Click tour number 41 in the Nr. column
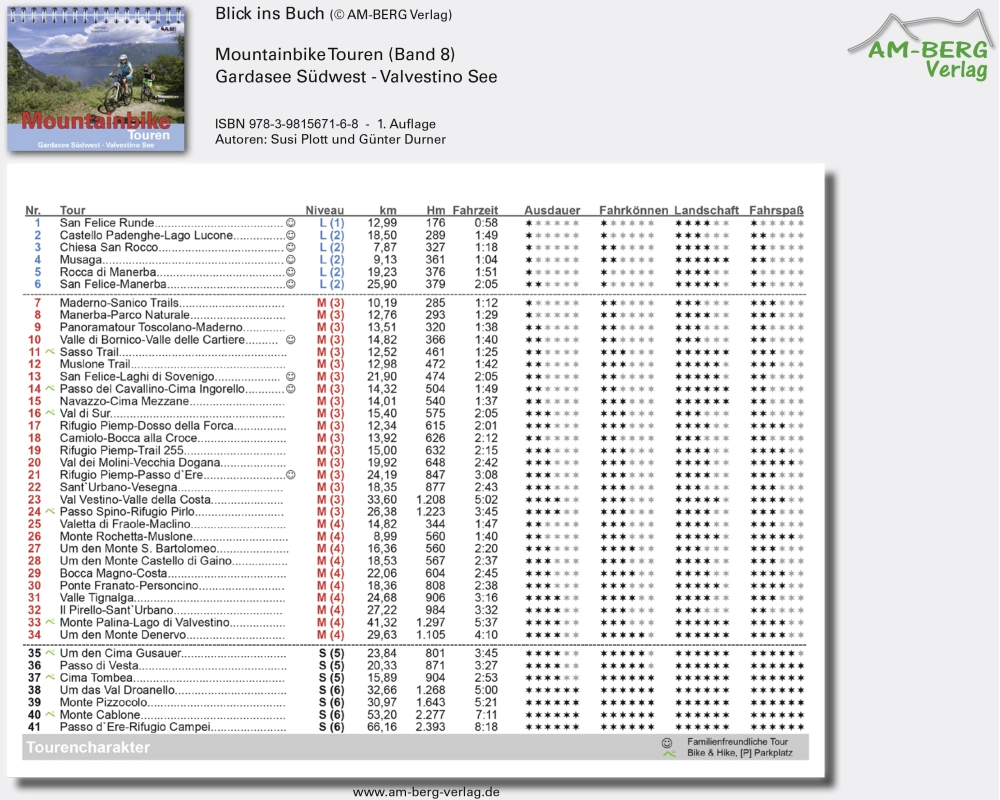1000x800 pixels. (34, 727)
